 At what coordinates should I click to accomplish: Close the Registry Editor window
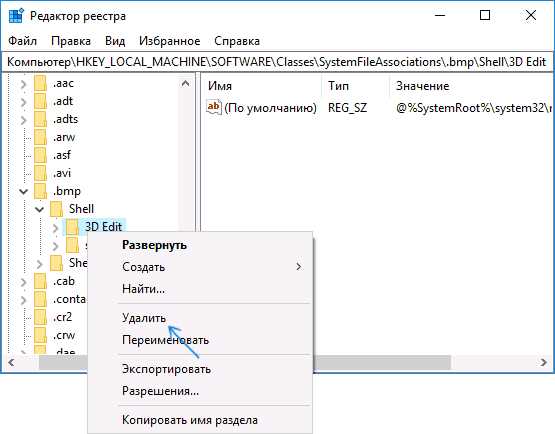[x=531, y=16]
